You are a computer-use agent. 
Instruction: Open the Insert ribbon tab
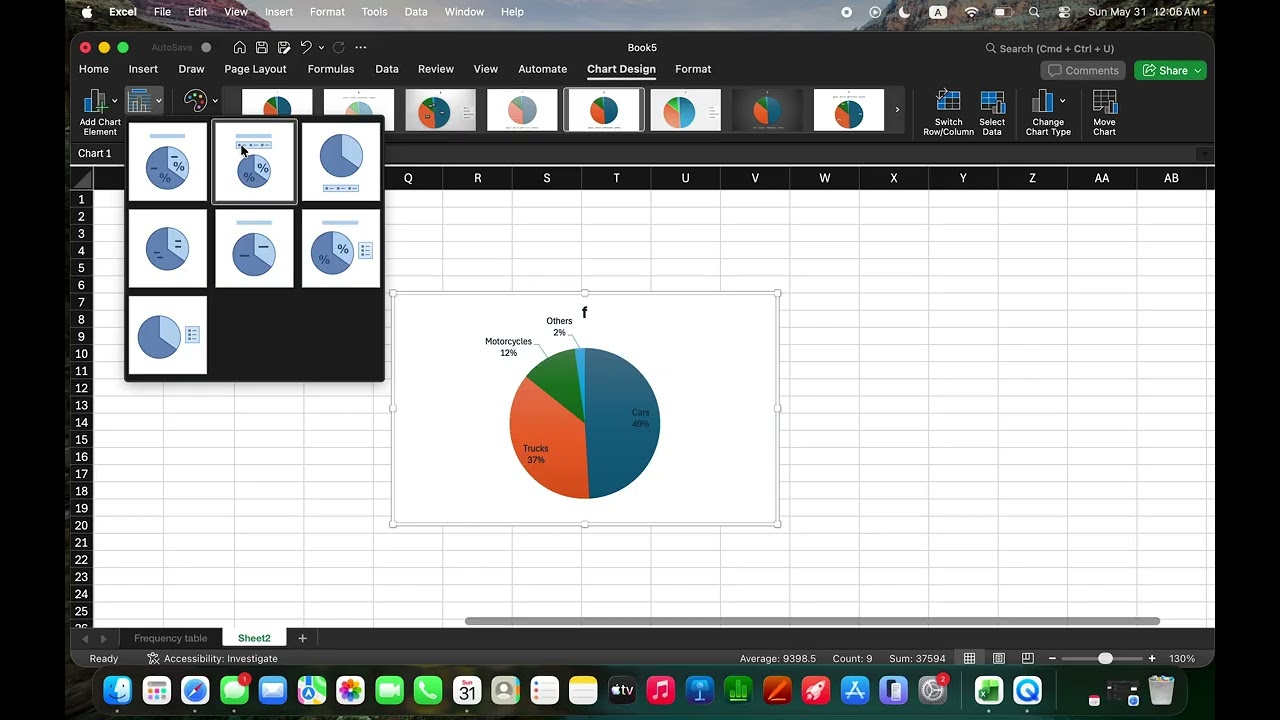[x=143, y=69]
